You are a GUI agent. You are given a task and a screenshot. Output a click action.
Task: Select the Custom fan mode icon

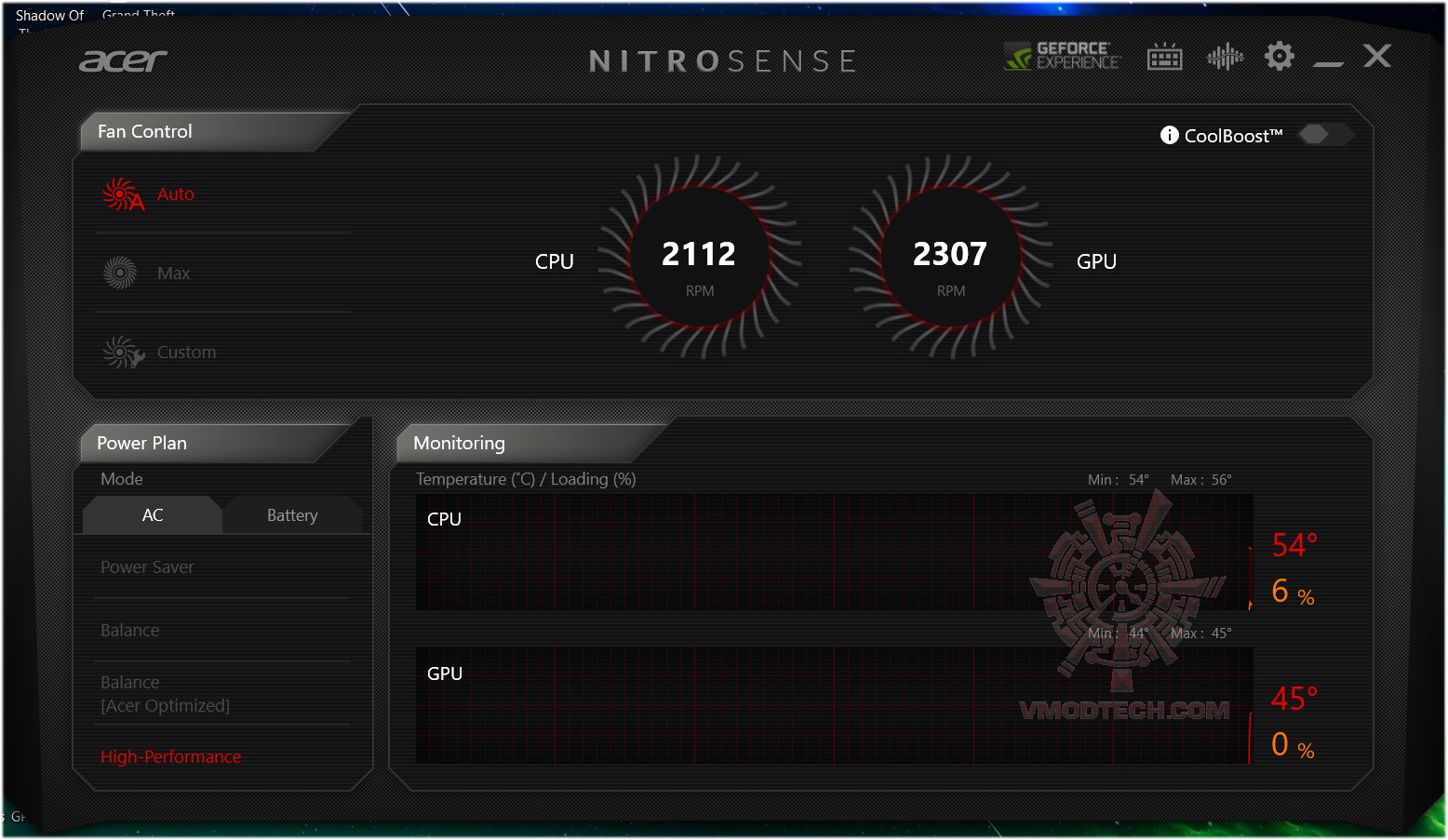(123, 353)
